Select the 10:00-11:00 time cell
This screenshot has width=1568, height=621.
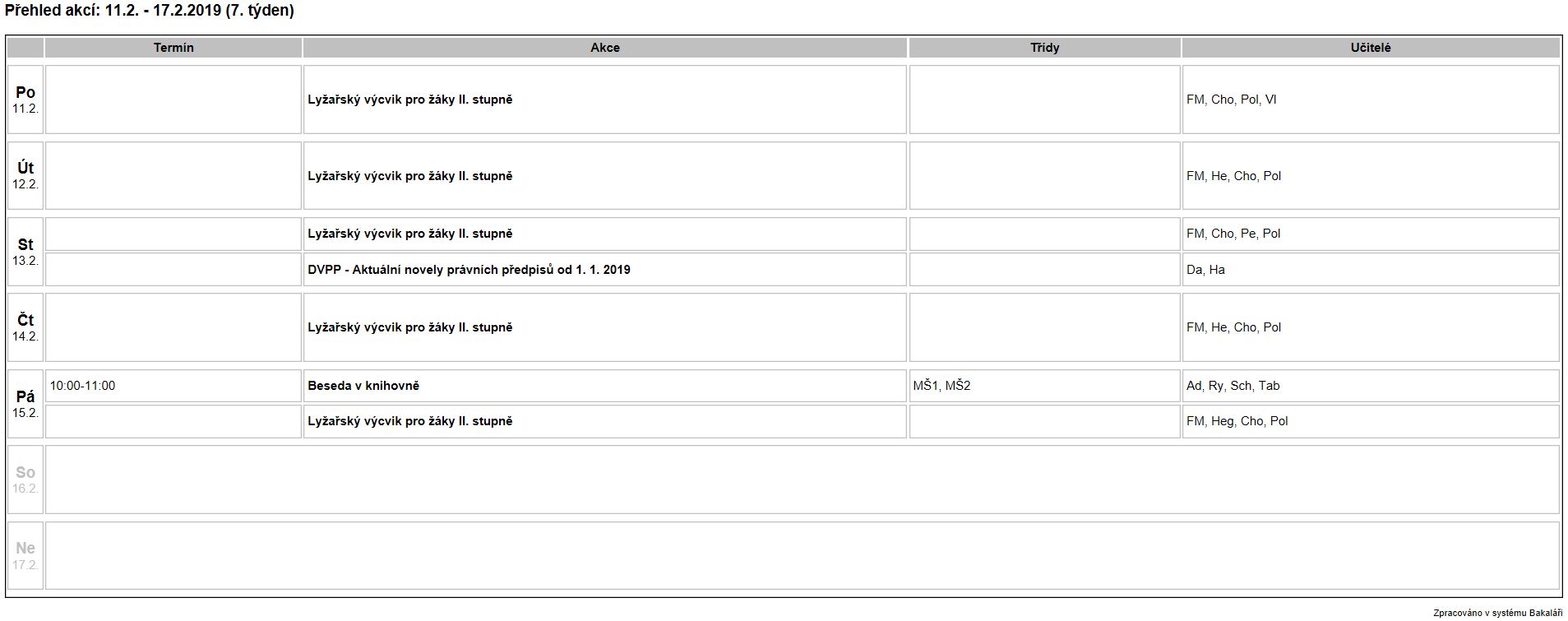click(x=173, y=386)
